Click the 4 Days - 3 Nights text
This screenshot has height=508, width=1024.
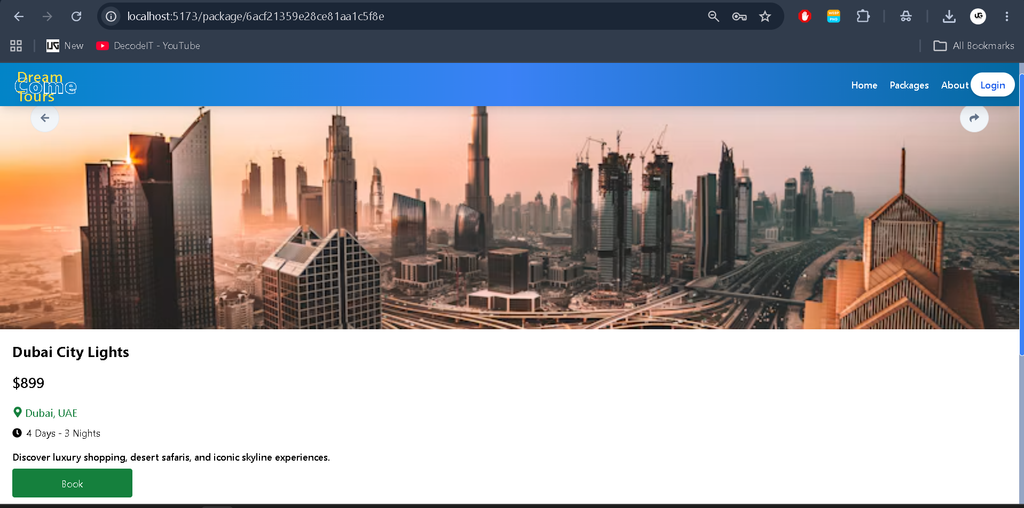coord(63,434)
